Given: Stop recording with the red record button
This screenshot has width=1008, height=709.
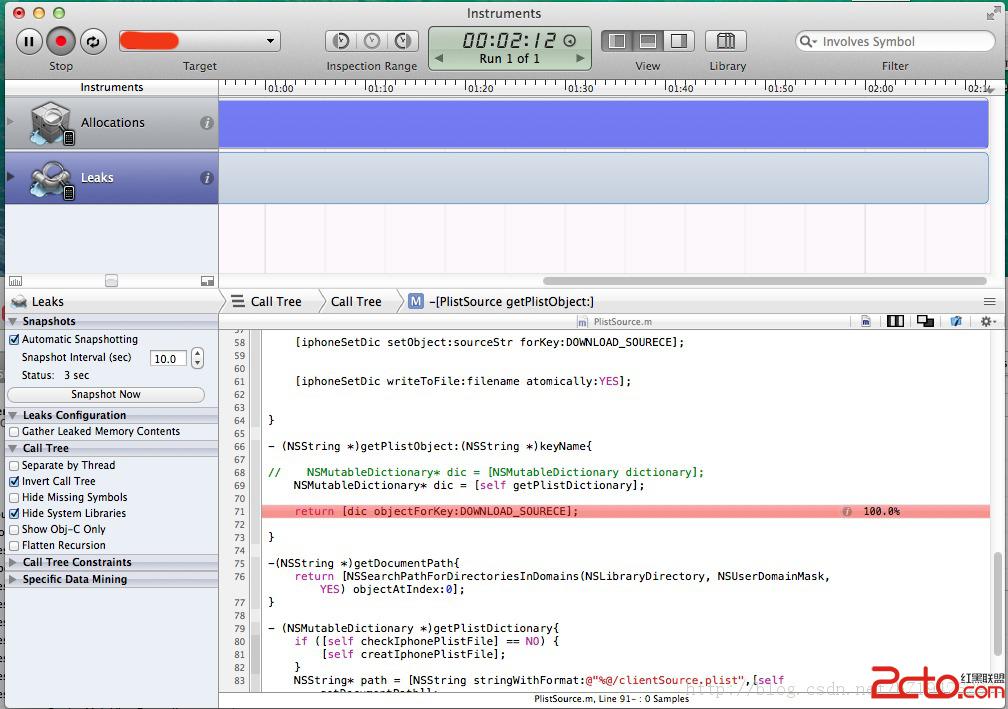Looking at the screenshot, I should click(61, 41).
